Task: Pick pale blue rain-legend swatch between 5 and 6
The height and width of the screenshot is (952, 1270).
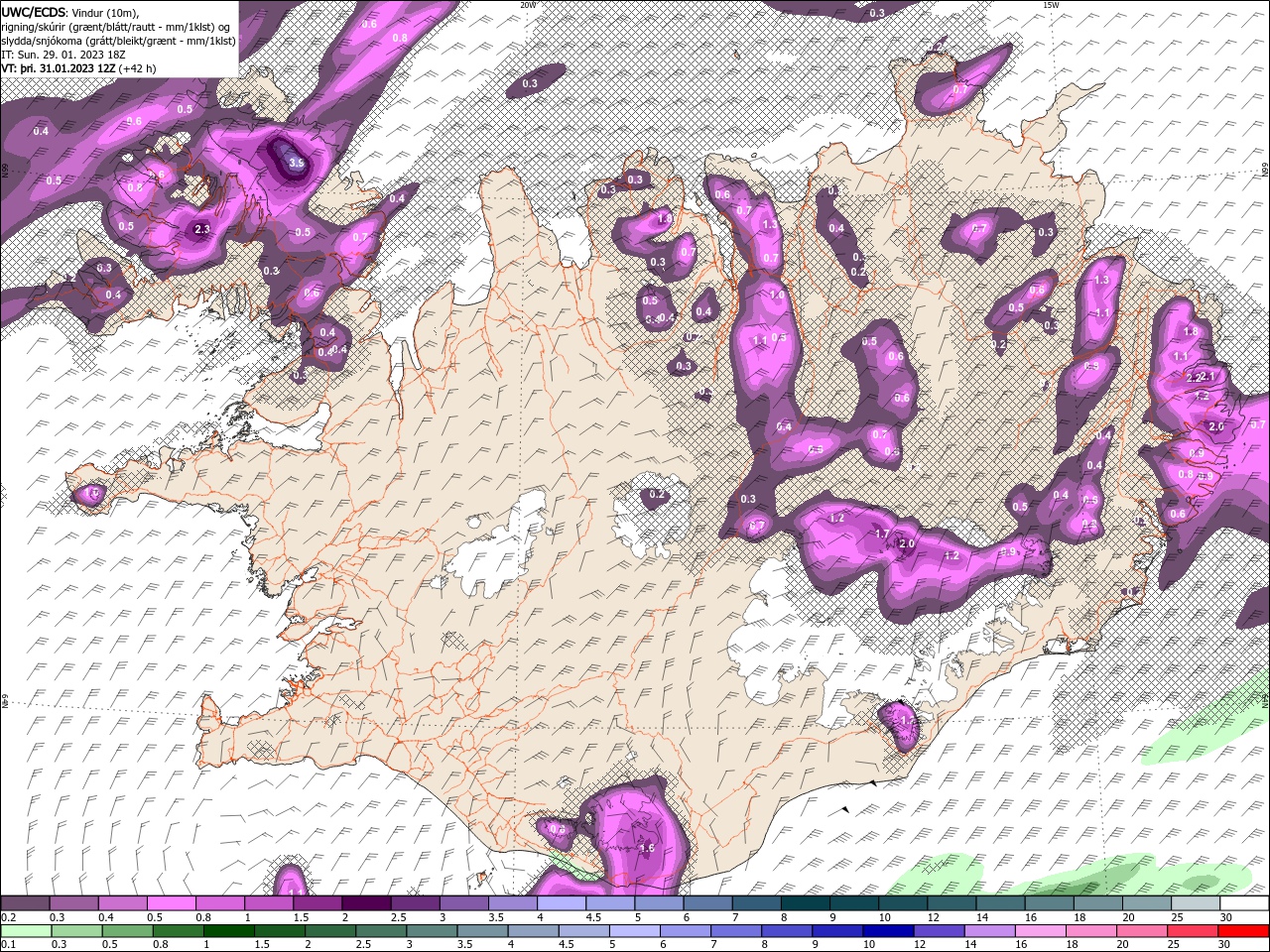Action: (x=636, y=931)
